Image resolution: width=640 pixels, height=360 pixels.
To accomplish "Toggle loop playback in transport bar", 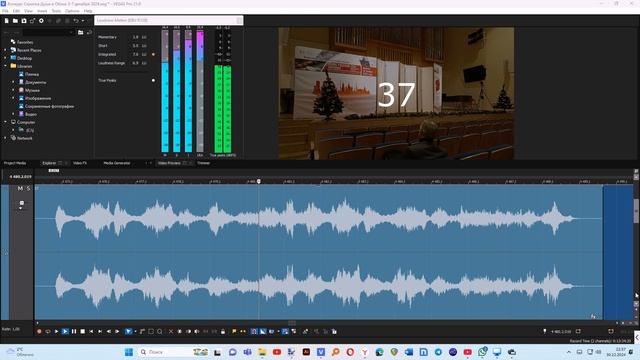I will (48, 331).
